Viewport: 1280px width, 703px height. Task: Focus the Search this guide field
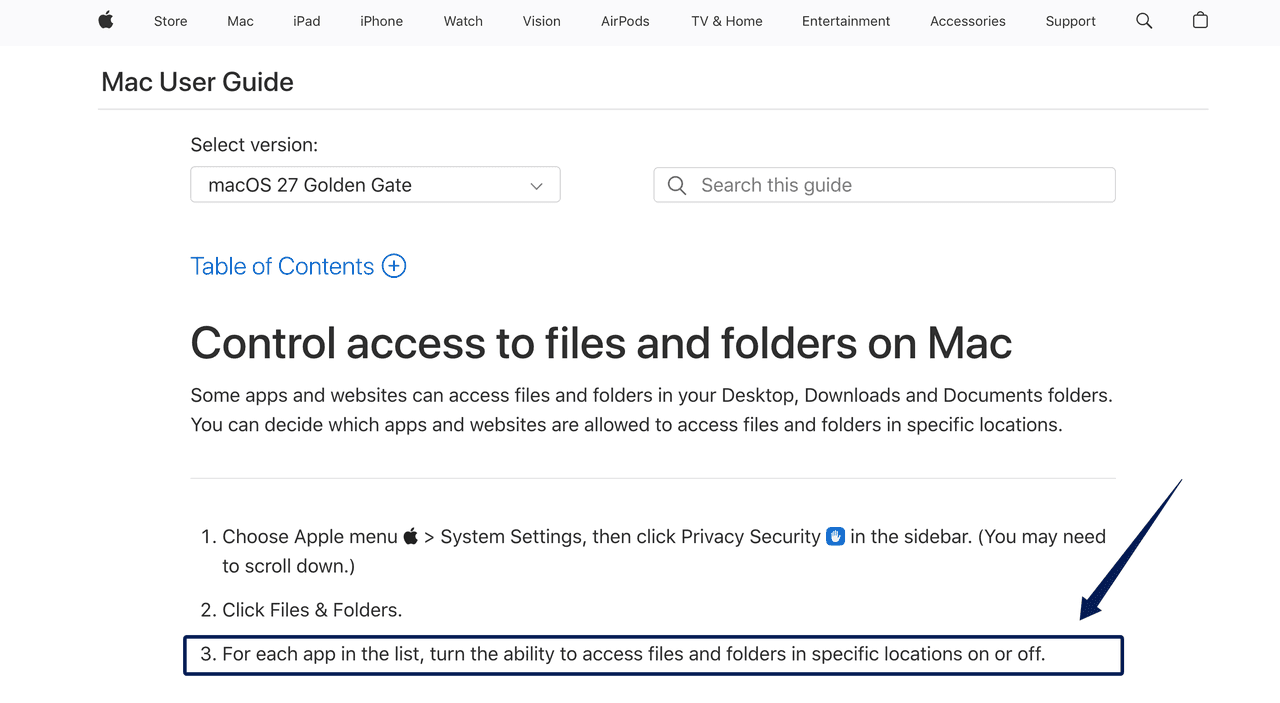[x=884, y=185]
